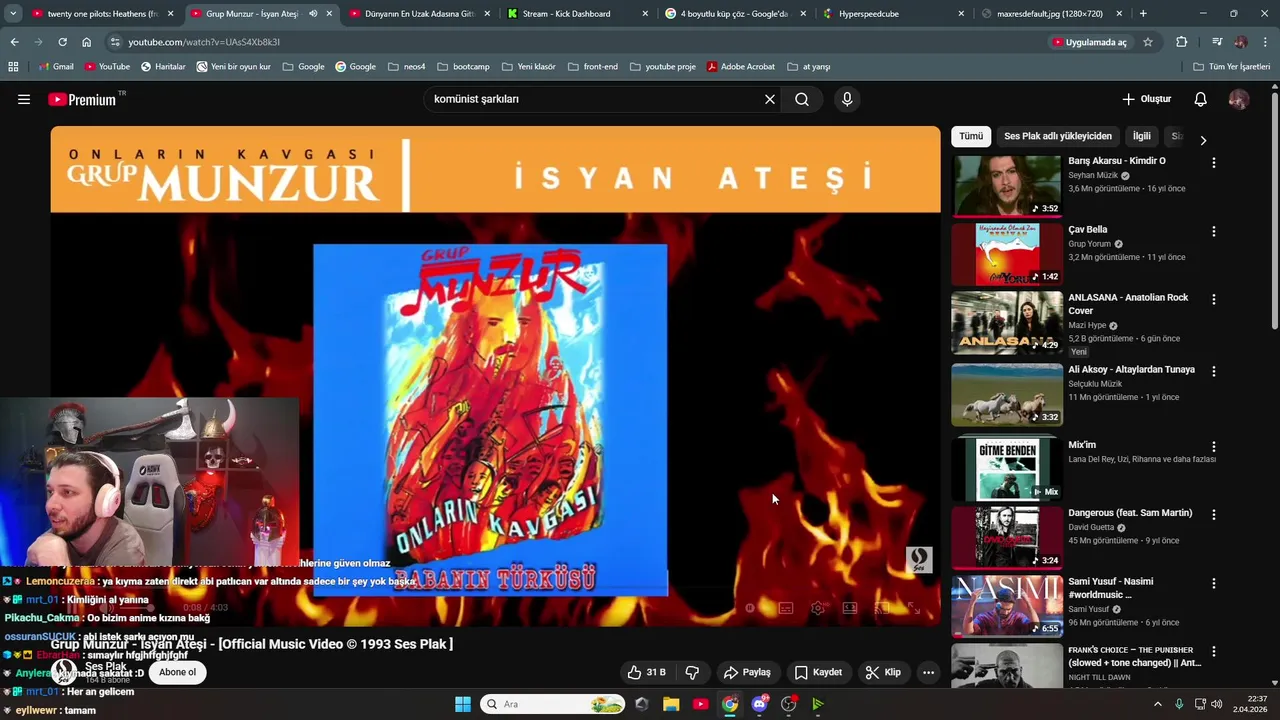Open Chrome extensions puzzle icon

pyautogui.click(x=1181, y=42)
